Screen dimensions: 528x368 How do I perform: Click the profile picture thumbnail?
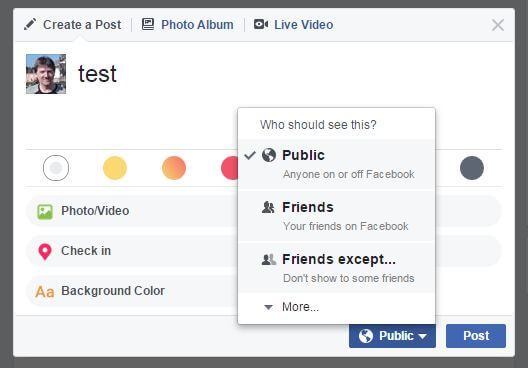[46, 74]
